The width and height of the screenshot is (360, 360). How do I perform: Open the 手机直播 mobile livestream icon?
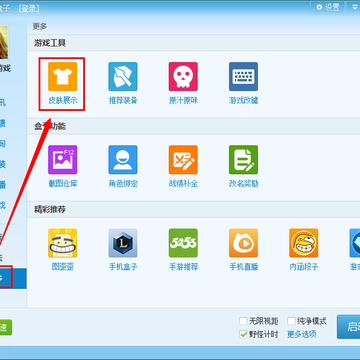coord(243,250)
